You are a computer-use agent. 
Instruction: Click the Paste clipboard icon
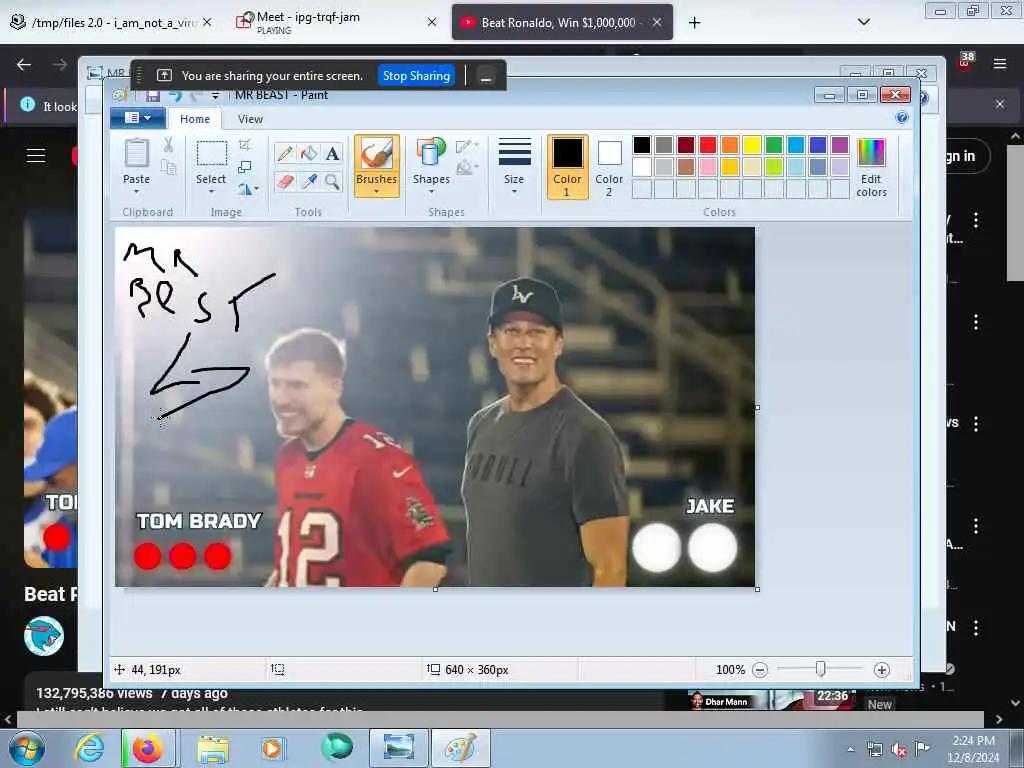136,154
